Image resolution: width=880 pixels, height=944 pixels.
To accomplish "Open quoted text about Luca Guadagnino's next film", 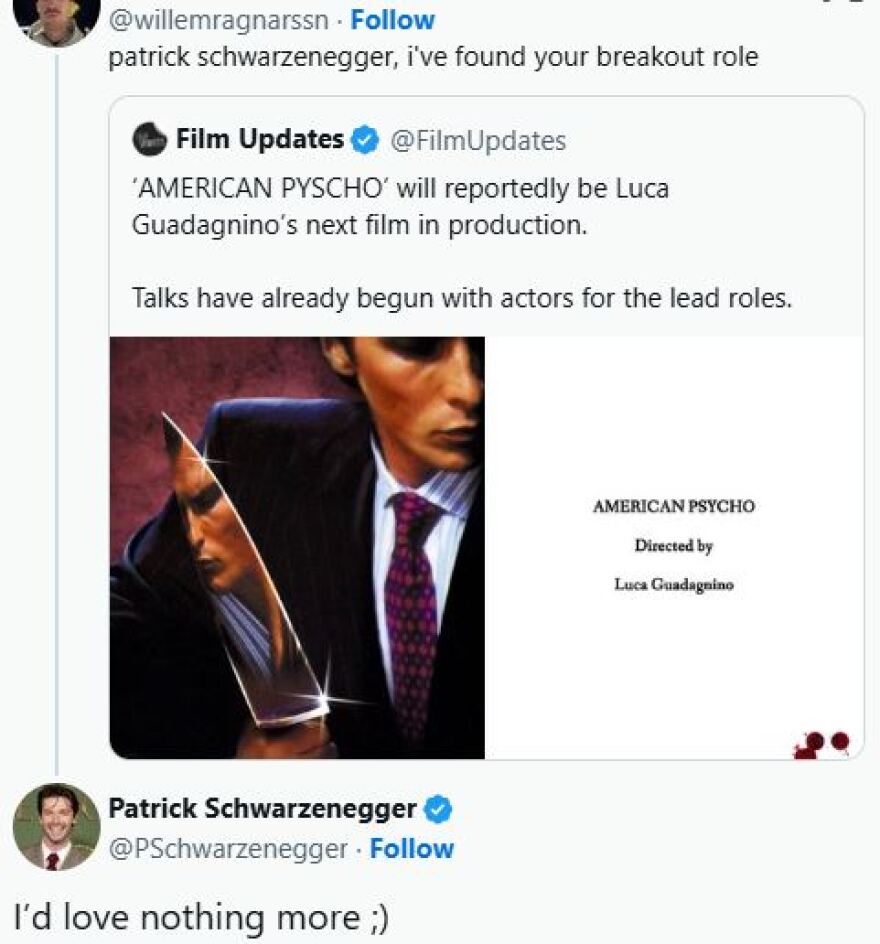I will point(400,206).
